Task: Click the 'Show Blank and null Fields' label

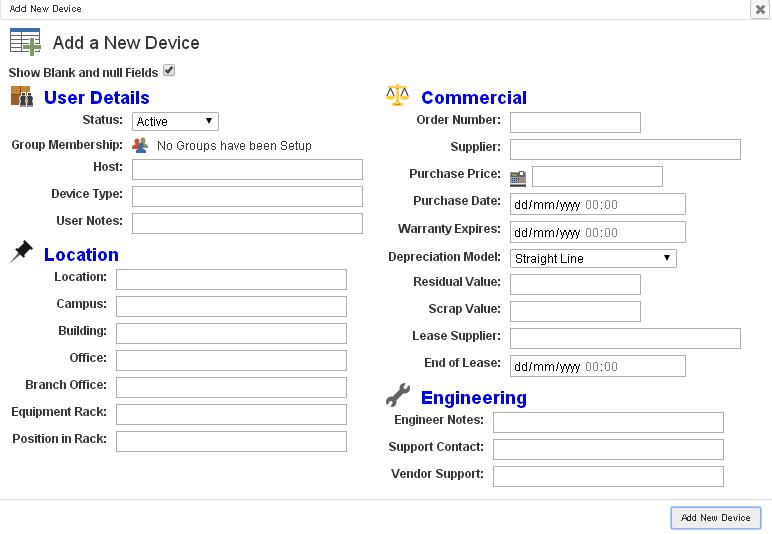Action: pyautogui.click(x=83, y=73)
